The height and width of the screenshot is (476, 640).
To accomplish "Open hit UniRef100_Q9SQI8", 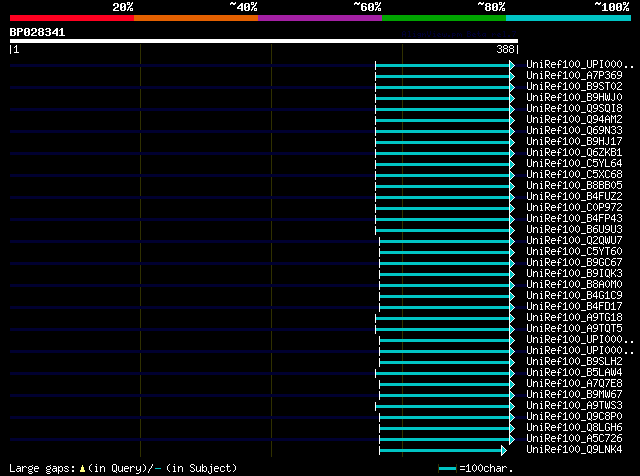I will (574, 108).
